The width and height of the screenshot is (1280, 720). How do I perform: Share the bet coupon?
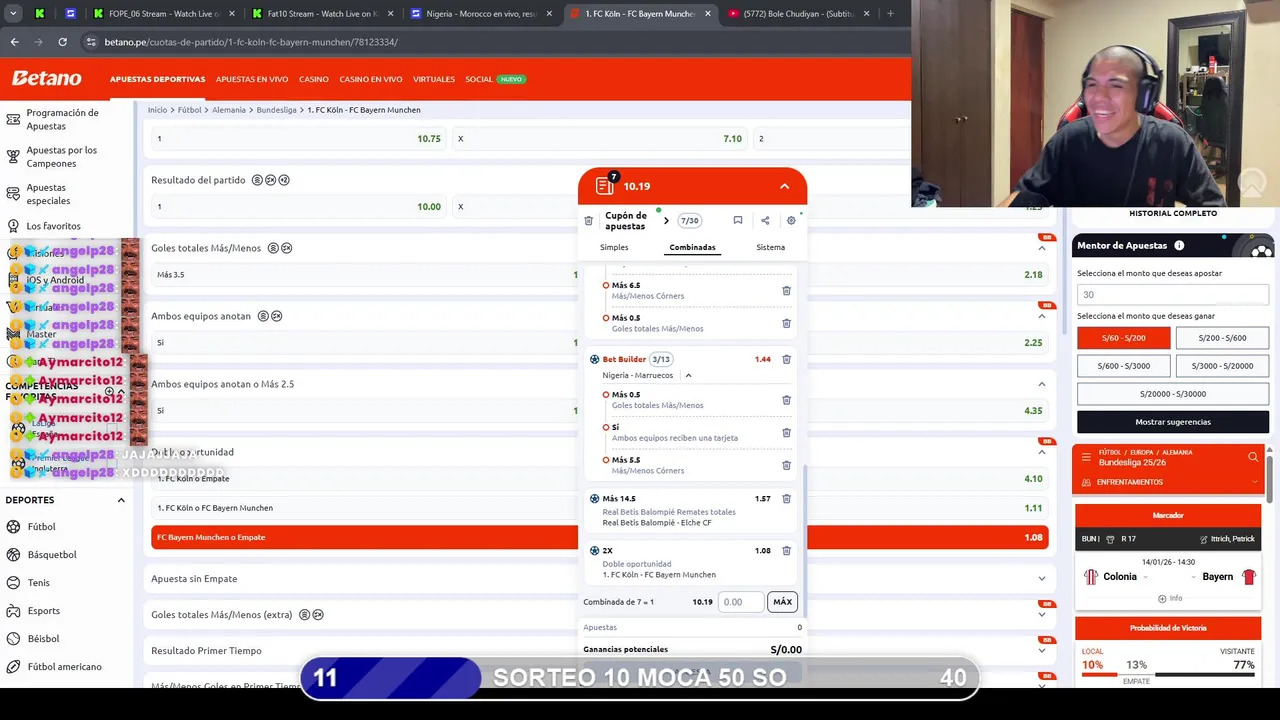point(765,221)
